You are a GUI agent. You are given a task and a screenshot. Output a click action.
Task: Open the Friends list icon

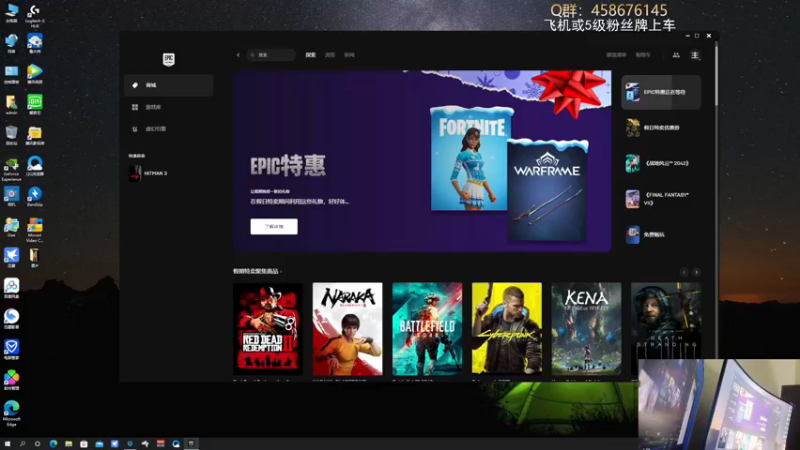[x=676, y=55]
